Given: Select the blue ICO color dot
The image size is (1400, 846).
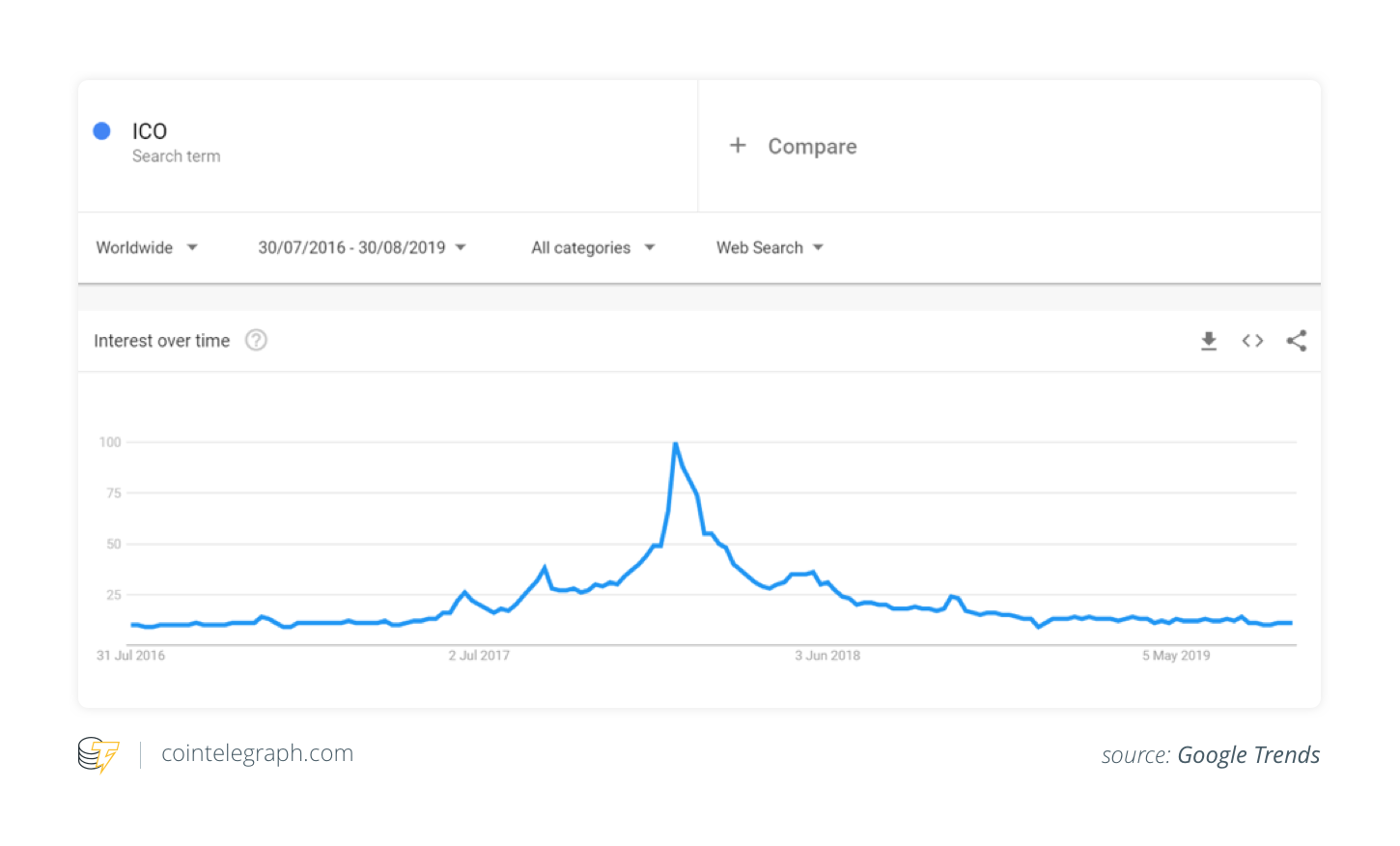Looking at the screenshot, I should 101,130.
